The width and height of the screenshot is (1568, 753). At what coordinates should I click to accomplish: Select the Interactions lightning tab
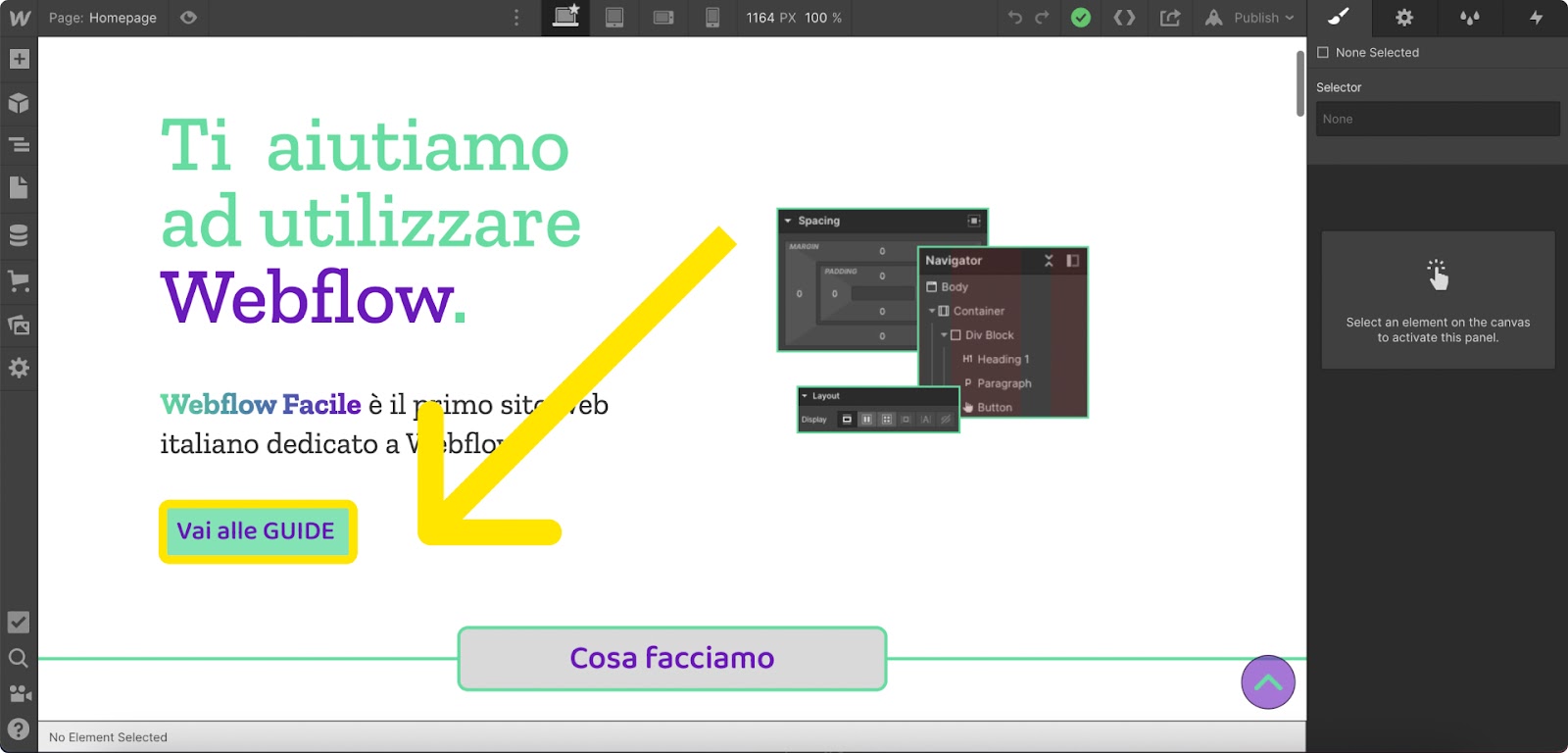1536,18
